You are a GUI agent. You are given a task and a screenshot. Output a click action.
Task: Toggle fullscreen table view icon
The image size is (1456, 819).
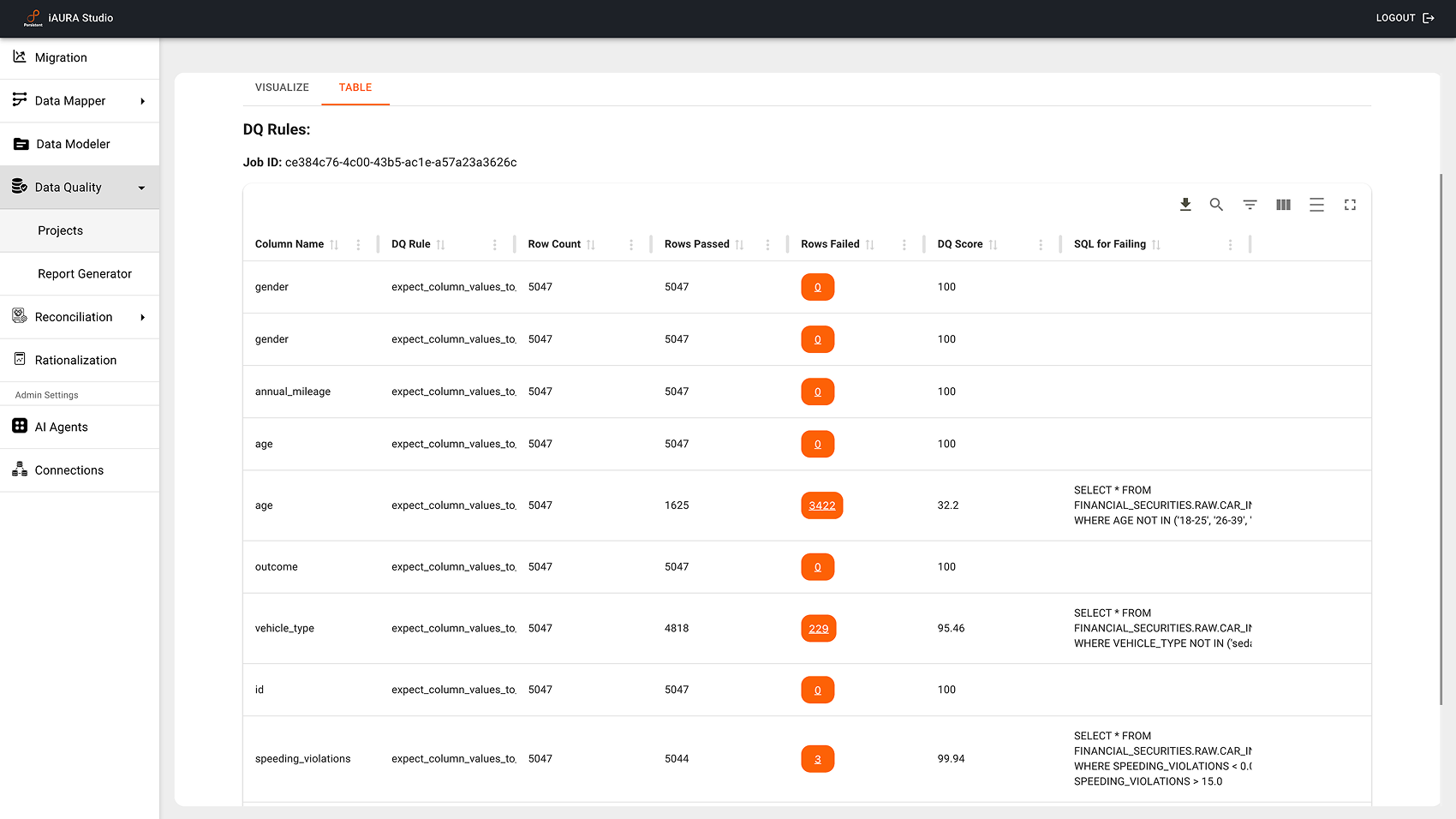[x=1350, y=205]
